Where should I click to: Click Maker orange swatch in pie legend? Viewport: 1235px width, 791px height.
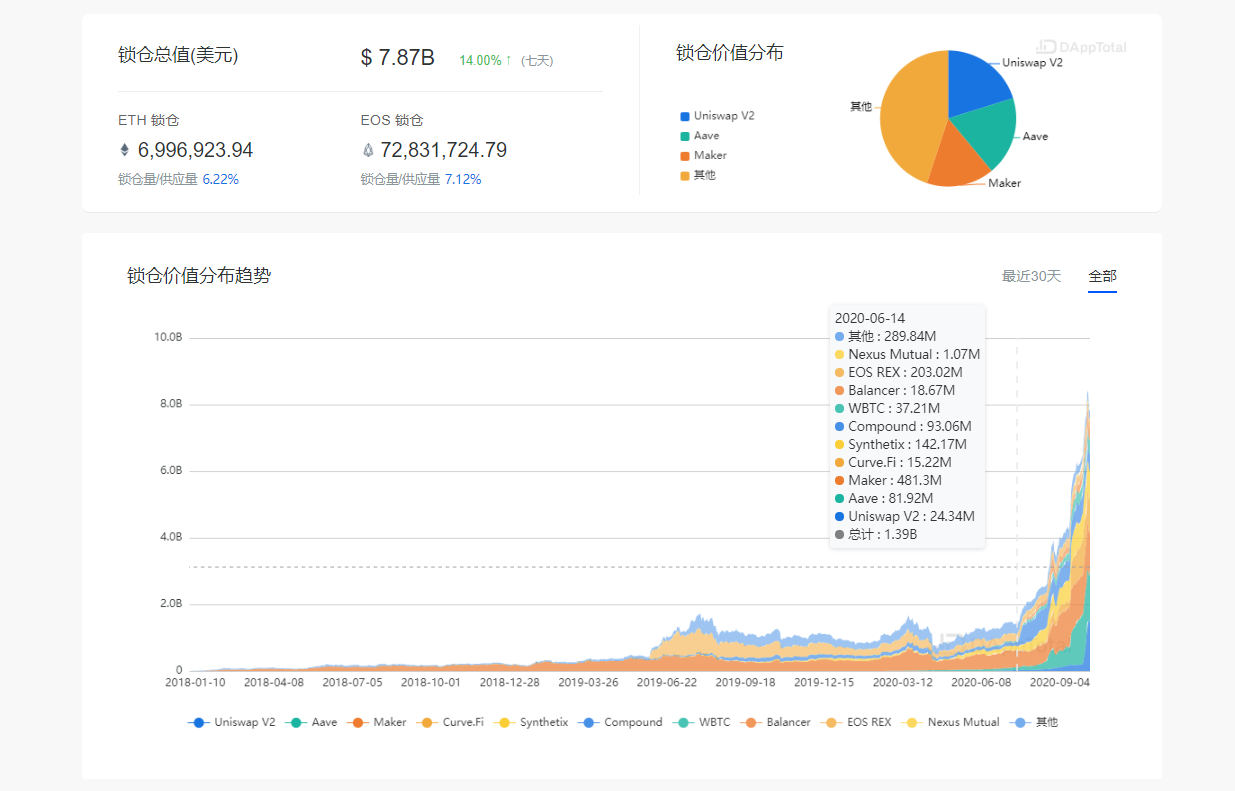pyautogui.click(x=685, y=156)
